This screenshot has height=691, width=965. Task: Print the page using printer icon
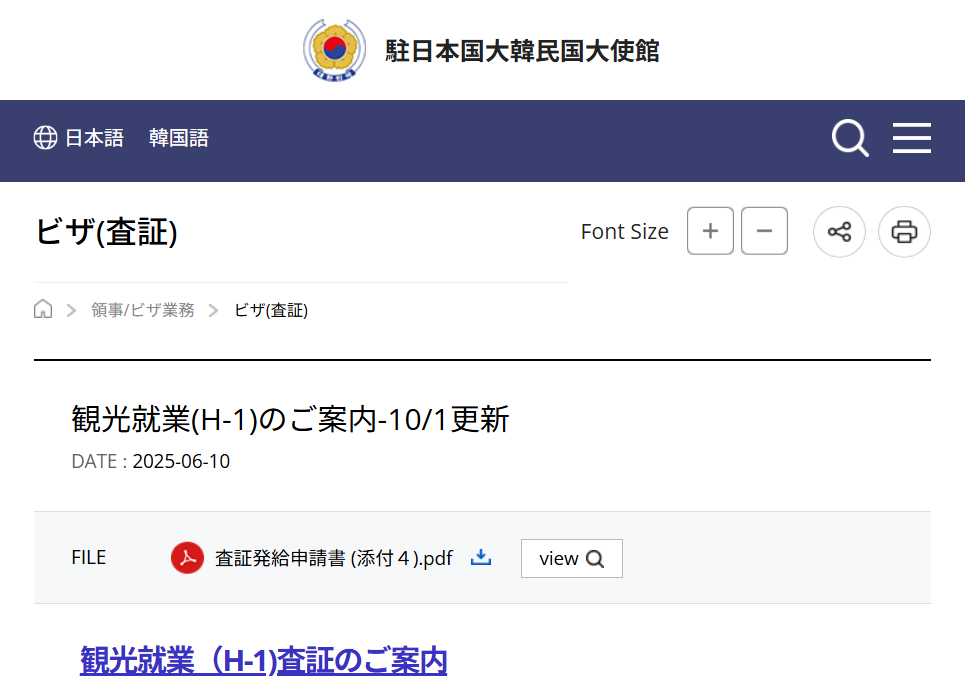(x=904, y=232)
